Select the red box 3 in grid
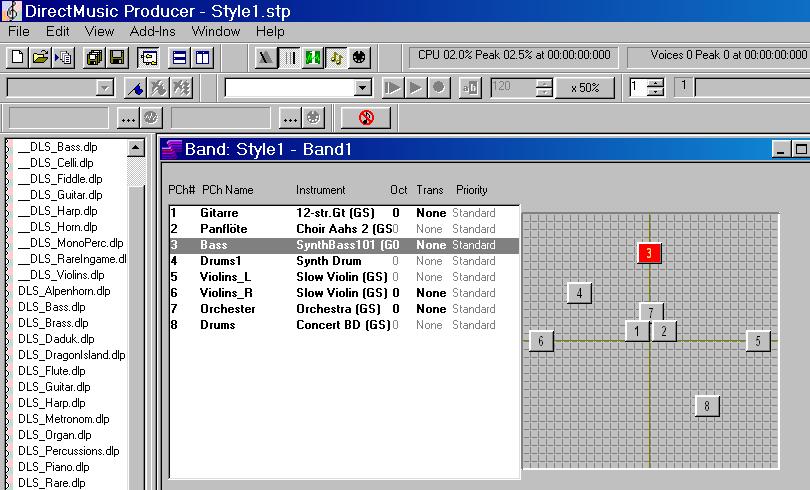 649,253
